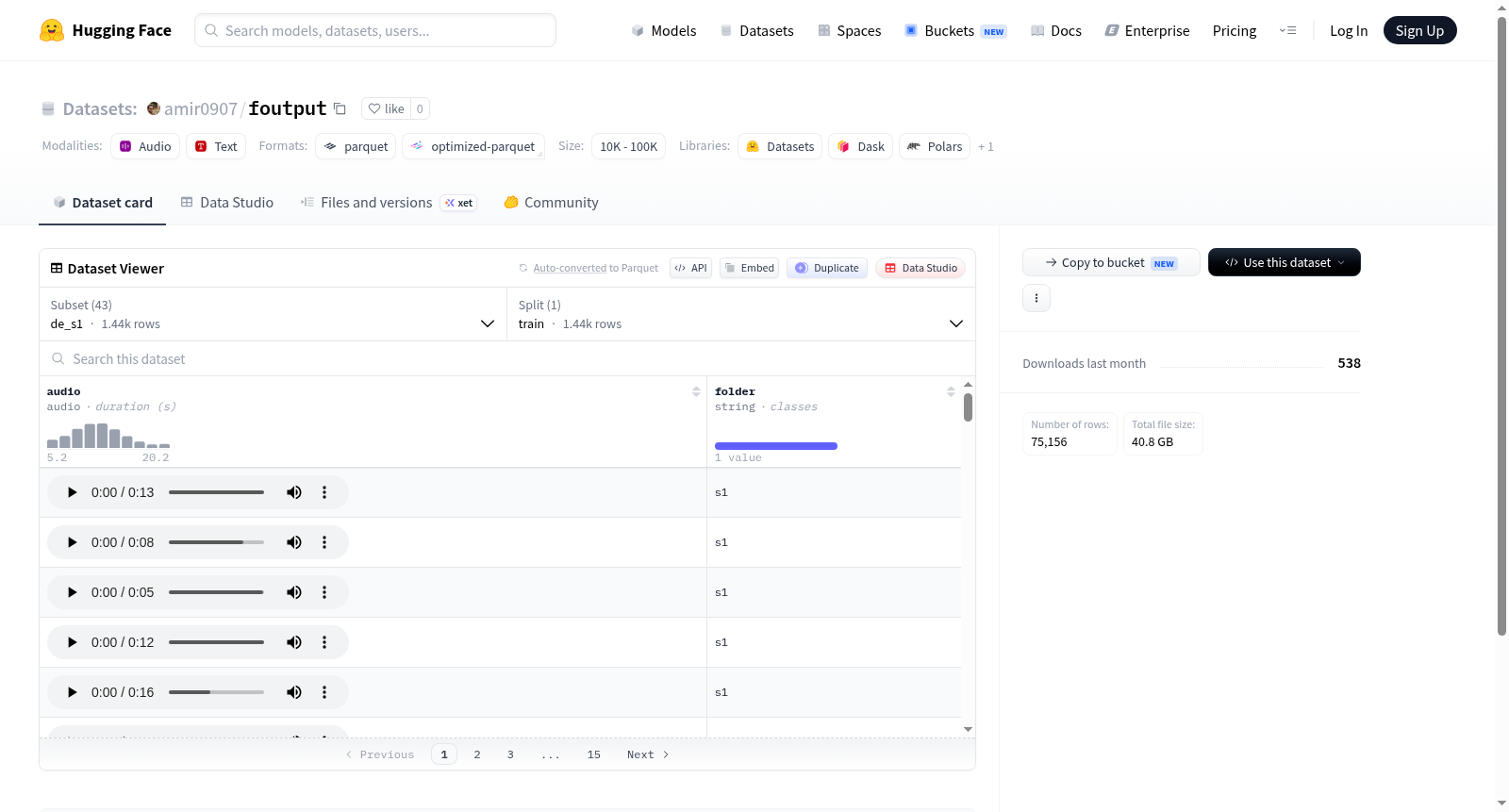Screen dimensions: 1509x812
Task: Expand the Subset de_s1 dropdown
Action: coord(273,314)
